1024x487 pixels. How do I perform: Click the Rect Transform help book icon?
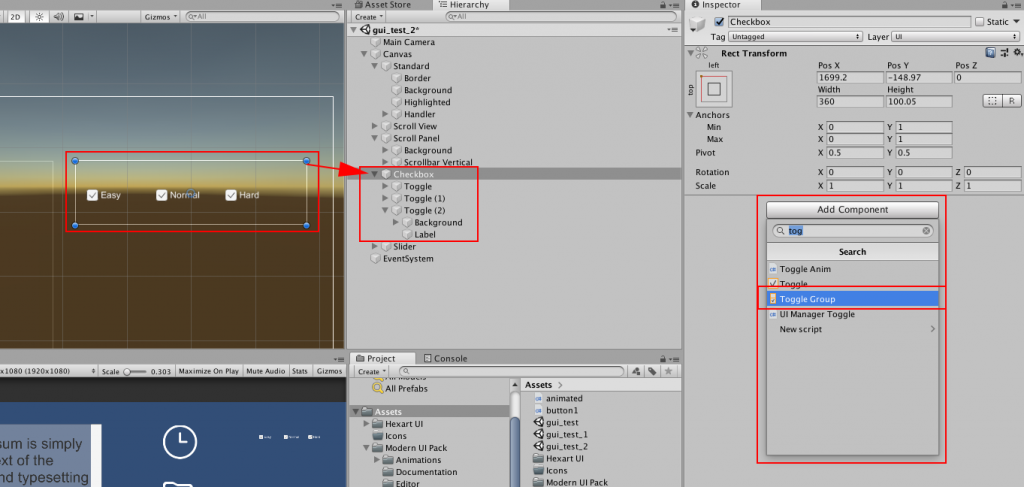990,53
